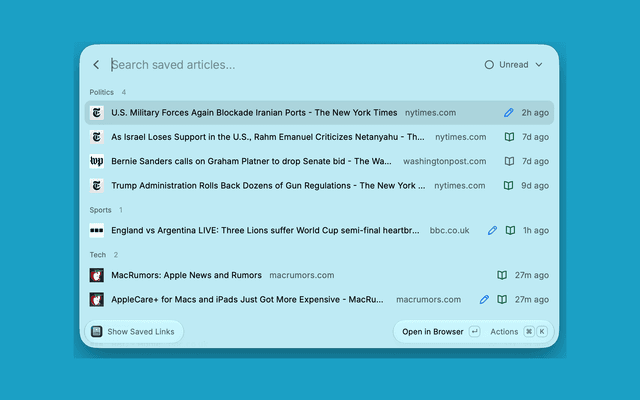
Task: Click the Washington Post favicon on Bernie Sanders row
Action: click(97, 161)
